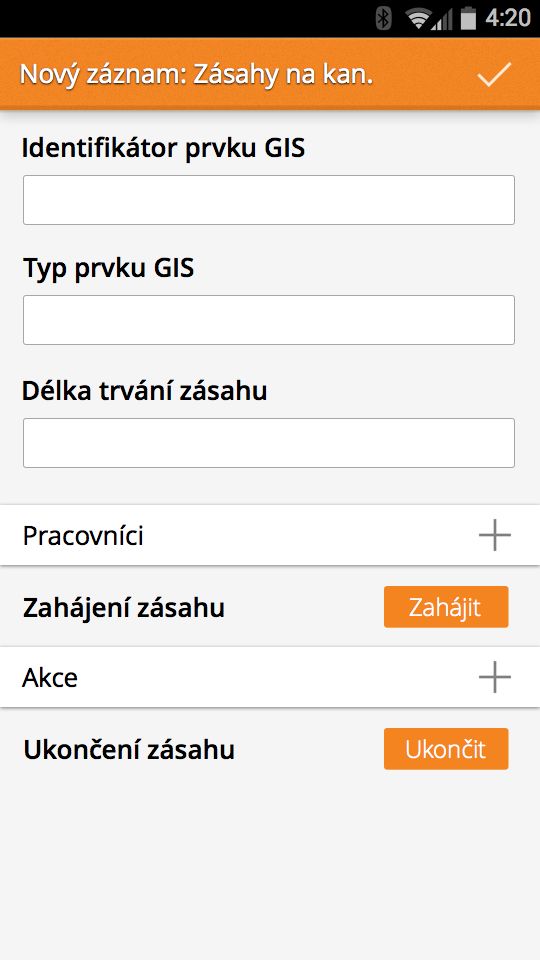Tap the Bluetooth icon in status bar
This screenshot has width=540, height=960.
(x=384, y=18)
